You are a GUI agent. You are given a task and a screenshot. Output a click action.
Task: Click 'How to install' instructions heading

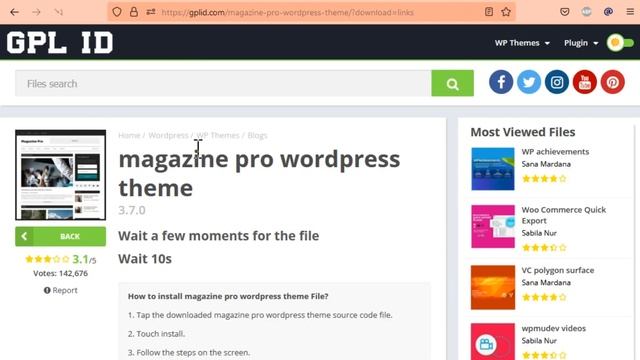click(x=228, y=296)
